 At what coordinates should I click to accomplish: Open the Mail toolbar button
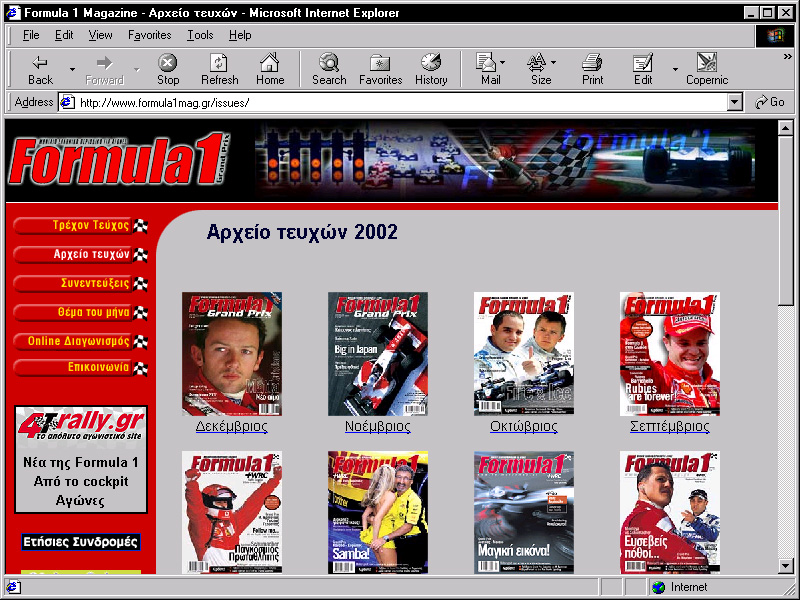coord(487,69)
